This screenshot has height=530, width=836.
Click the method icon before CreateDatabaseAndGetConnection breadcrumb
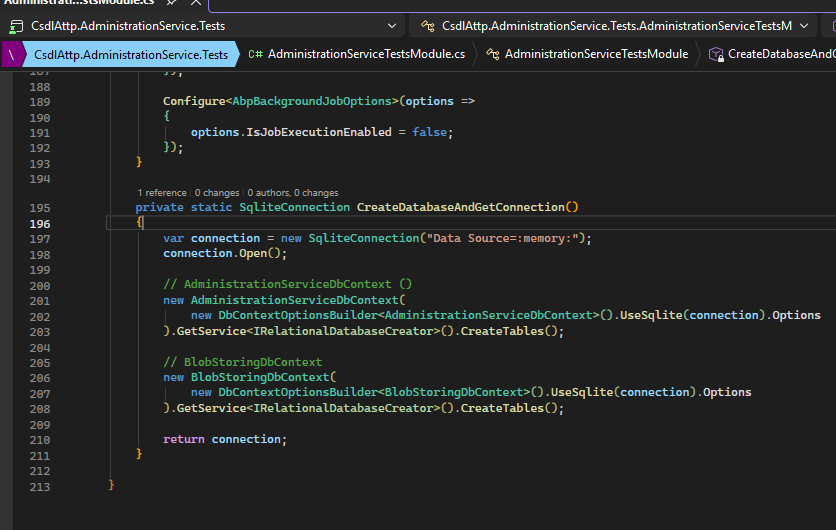(x=716, y=54)
